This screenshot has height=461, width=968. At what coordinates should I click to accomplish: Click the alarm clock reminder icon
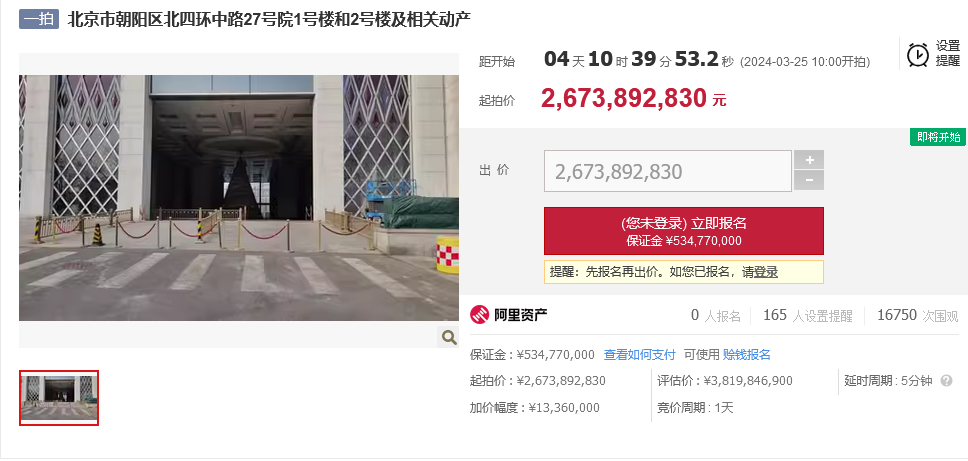pos(917,54)
